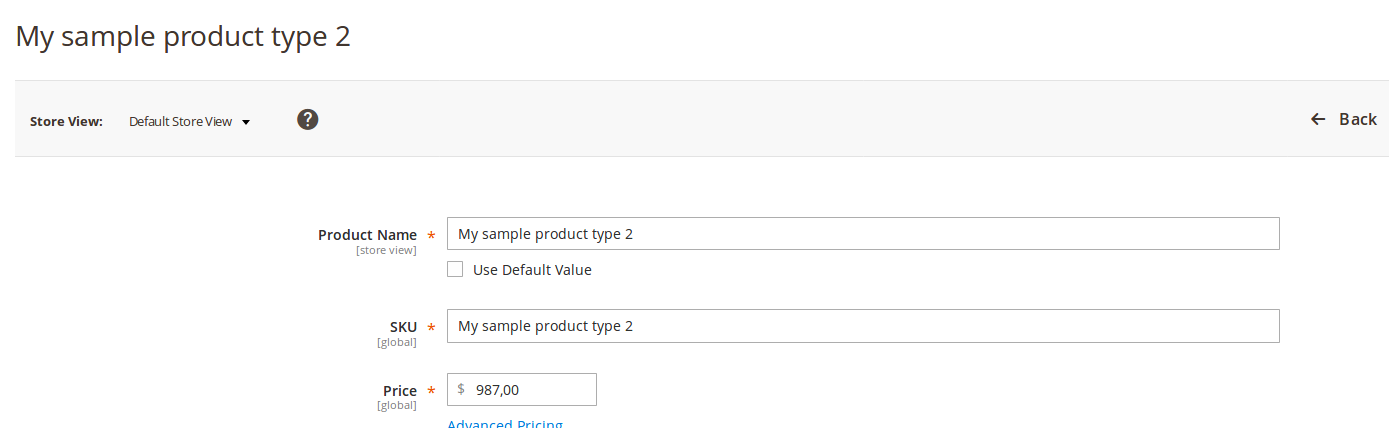1389x428 pixels.
Task: Click the Store View label
Action: coord(66,122)
